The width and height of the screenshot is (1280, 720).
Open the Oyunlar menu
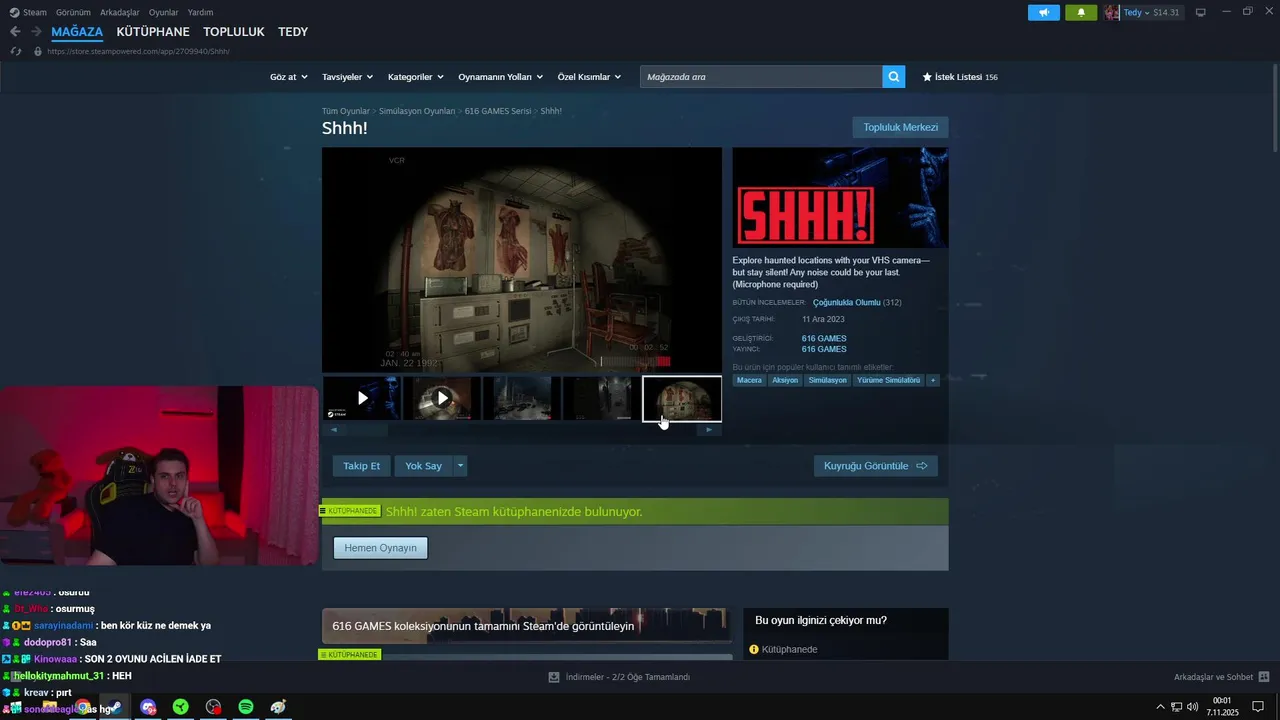click(164, 12)
